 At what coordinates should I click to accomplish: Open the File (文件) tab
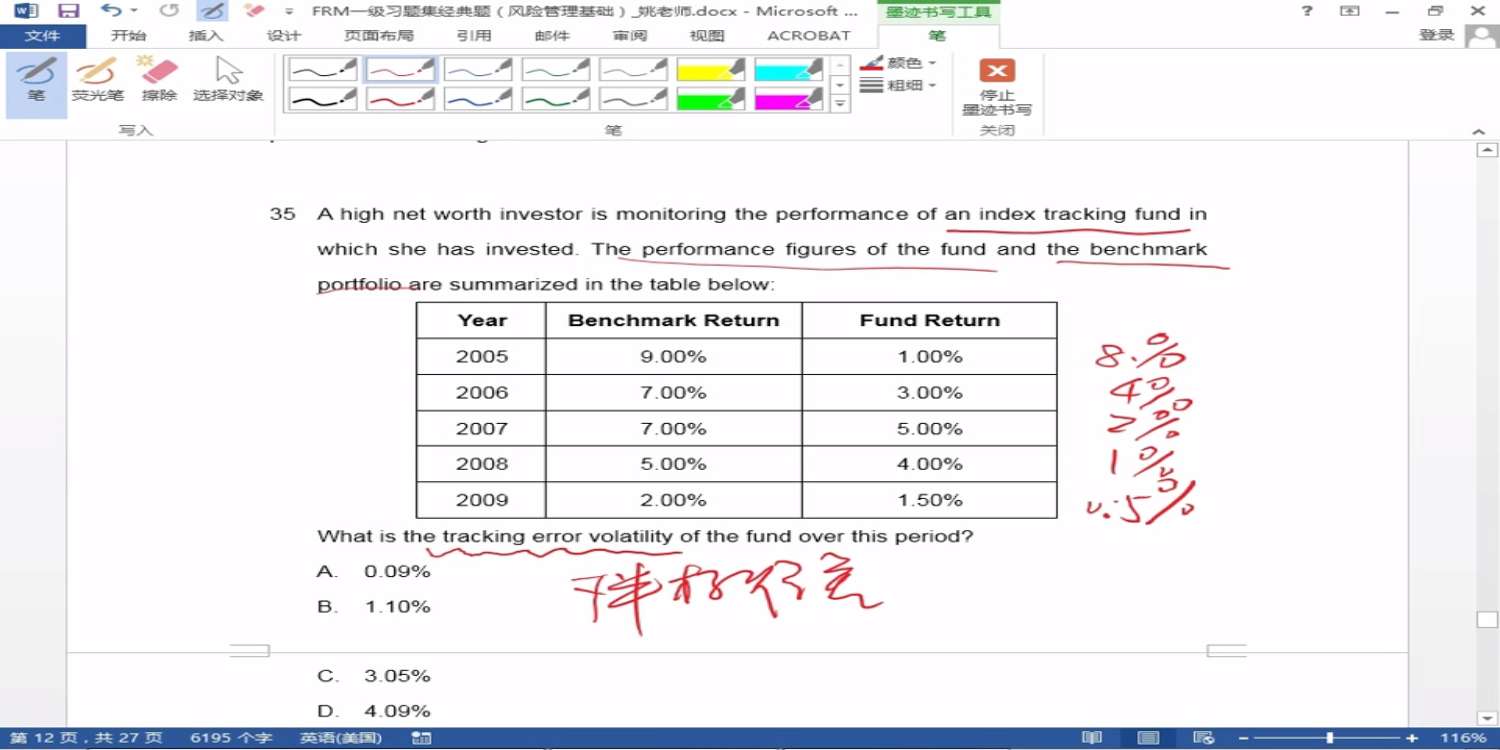pyautogui.click(x=42, y=36)
